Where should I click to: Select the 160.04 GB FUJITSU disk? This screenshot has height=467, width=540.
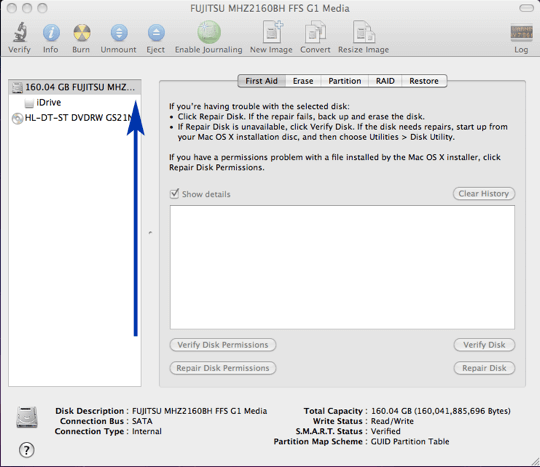click(75, 87)
